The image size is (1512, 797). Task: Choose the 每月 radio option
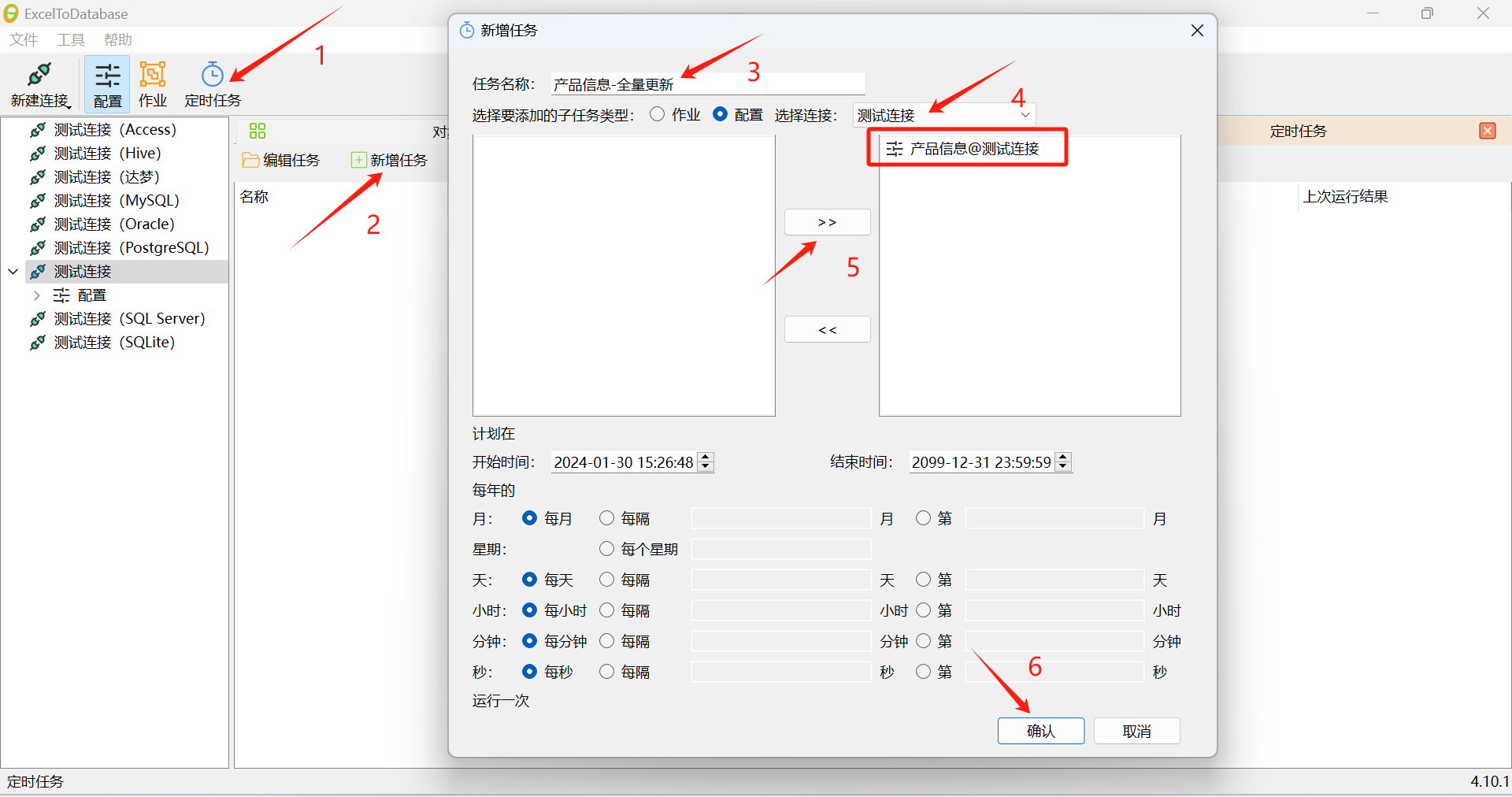[529, 518]
